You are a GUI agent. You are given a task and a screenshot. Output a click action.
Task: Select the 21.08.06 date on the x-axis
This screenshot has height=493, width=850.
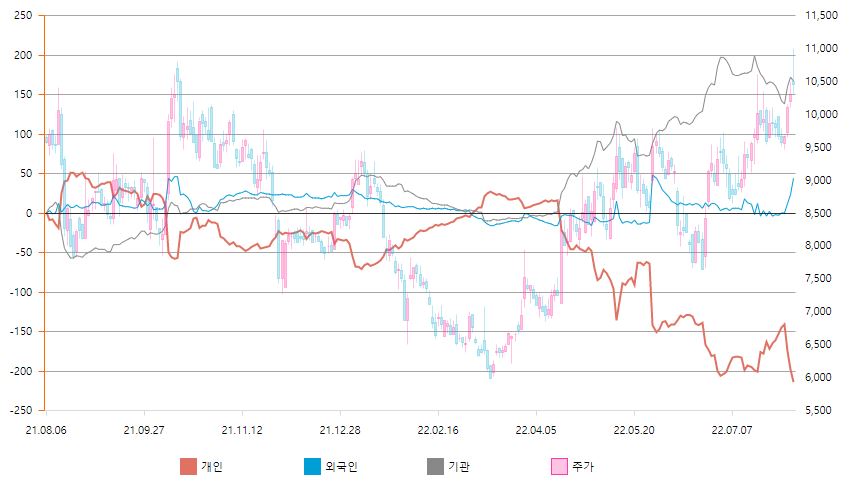(x=45, y=428)
